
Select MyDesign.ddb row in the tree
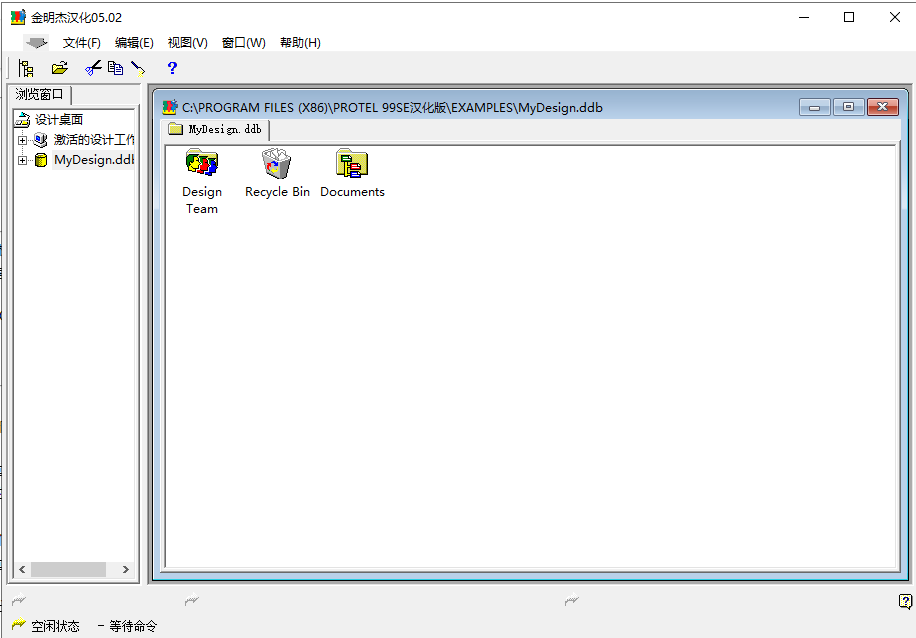[93, 160]
